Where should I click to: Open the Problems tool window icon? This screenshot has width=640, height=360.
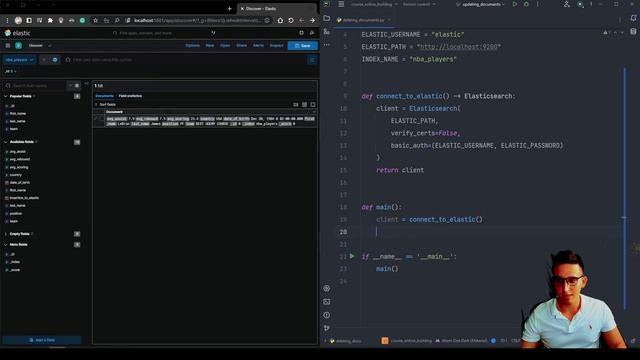pyautogui.click(x=327, y=315)
